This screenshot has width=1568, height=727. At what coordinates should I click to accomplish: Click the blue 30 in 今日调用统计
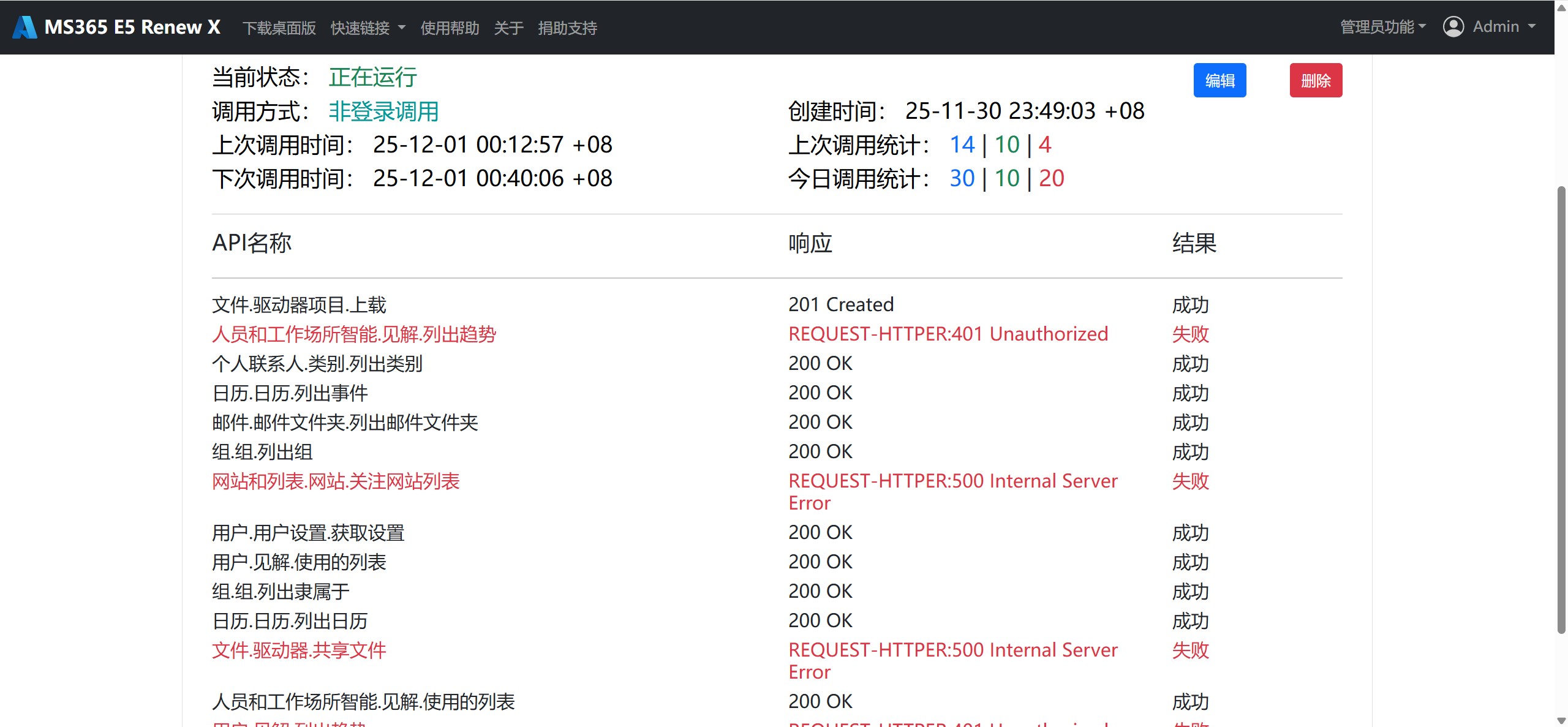pos(962,179)
